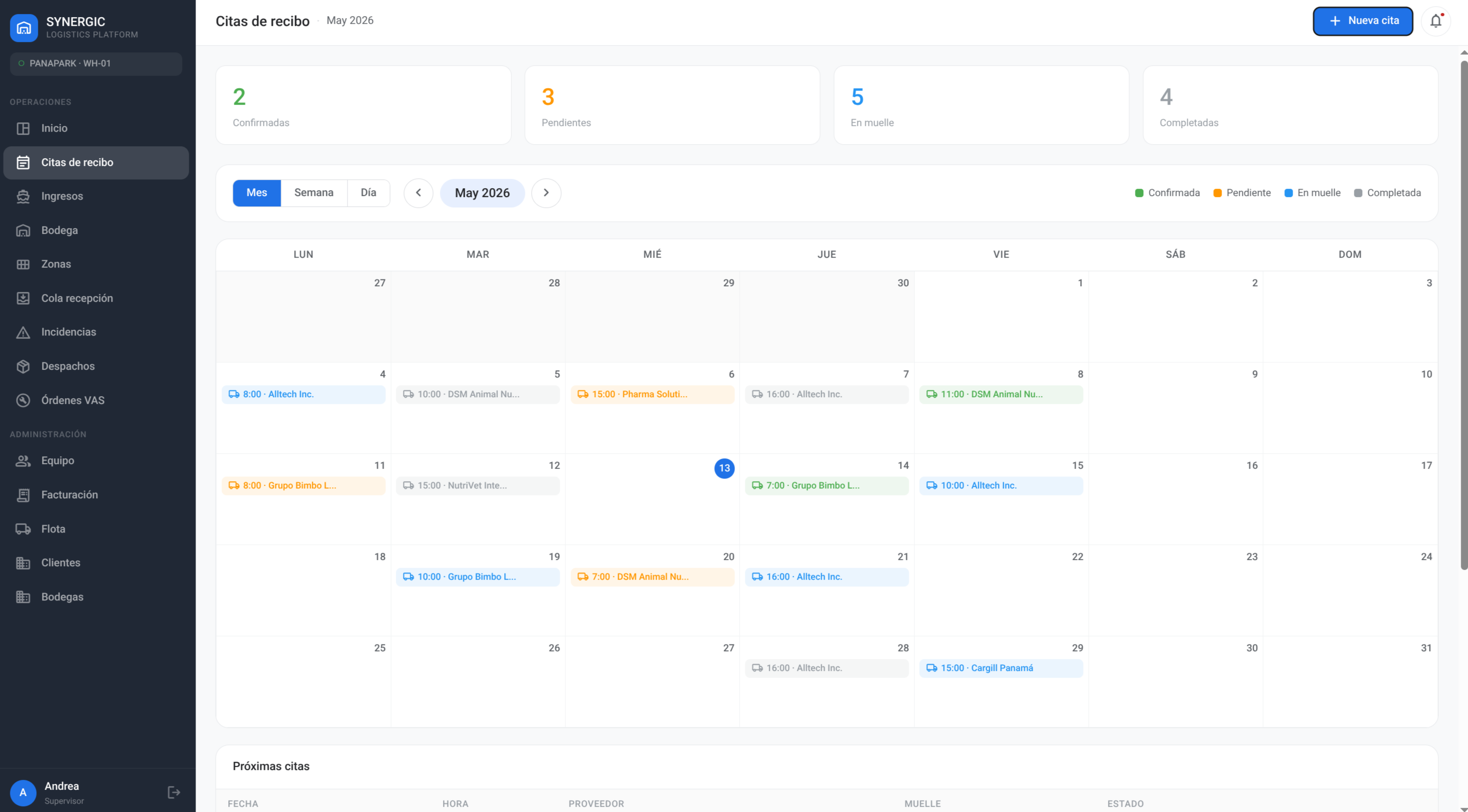Click truck icon on 15:00 Pharma Soluti appointment
The width and height of the screenshot is (1468, 812).
[x=583, y=394]
